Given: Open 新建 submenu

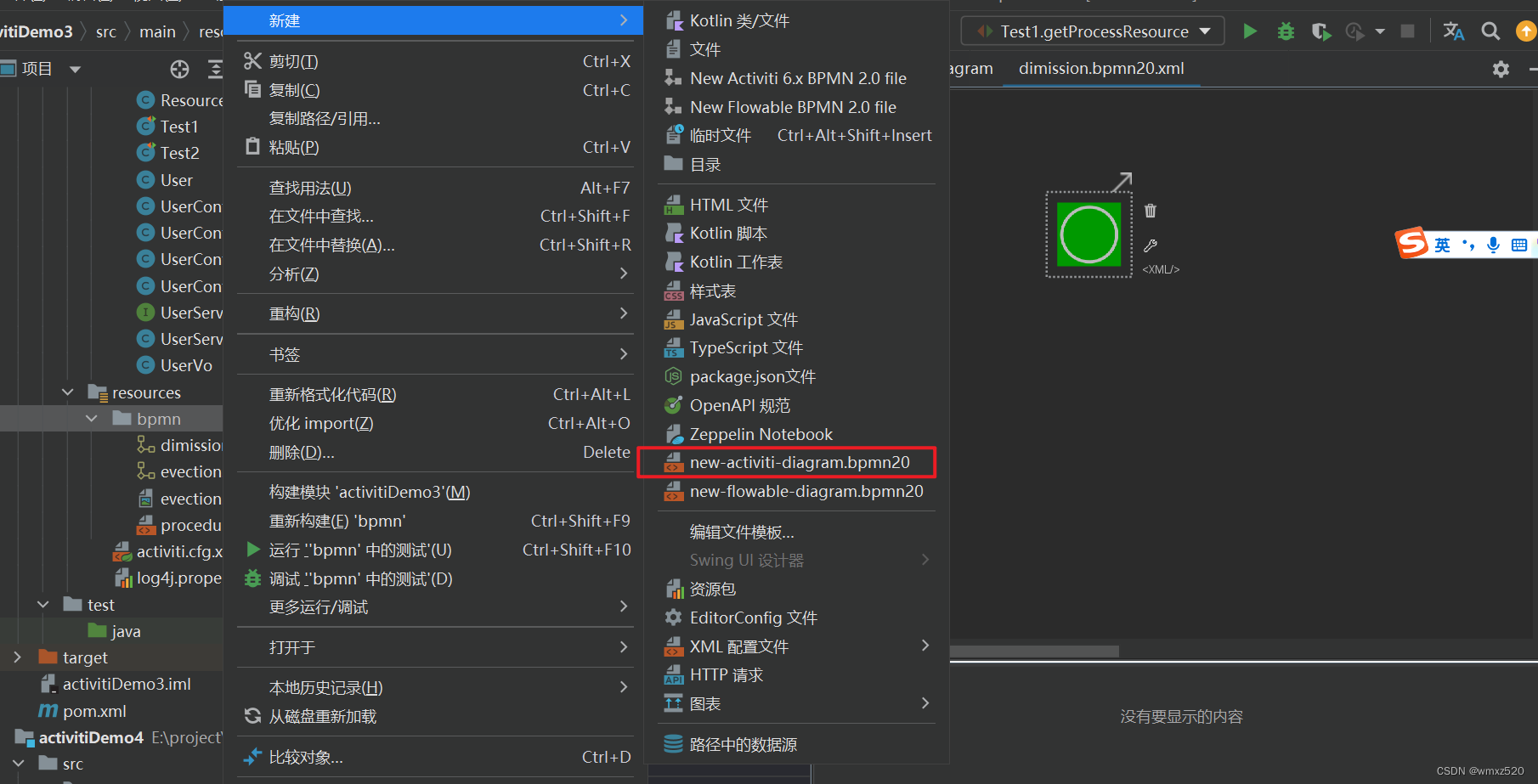Looking at the screenshot, I should tap(433, 20).
